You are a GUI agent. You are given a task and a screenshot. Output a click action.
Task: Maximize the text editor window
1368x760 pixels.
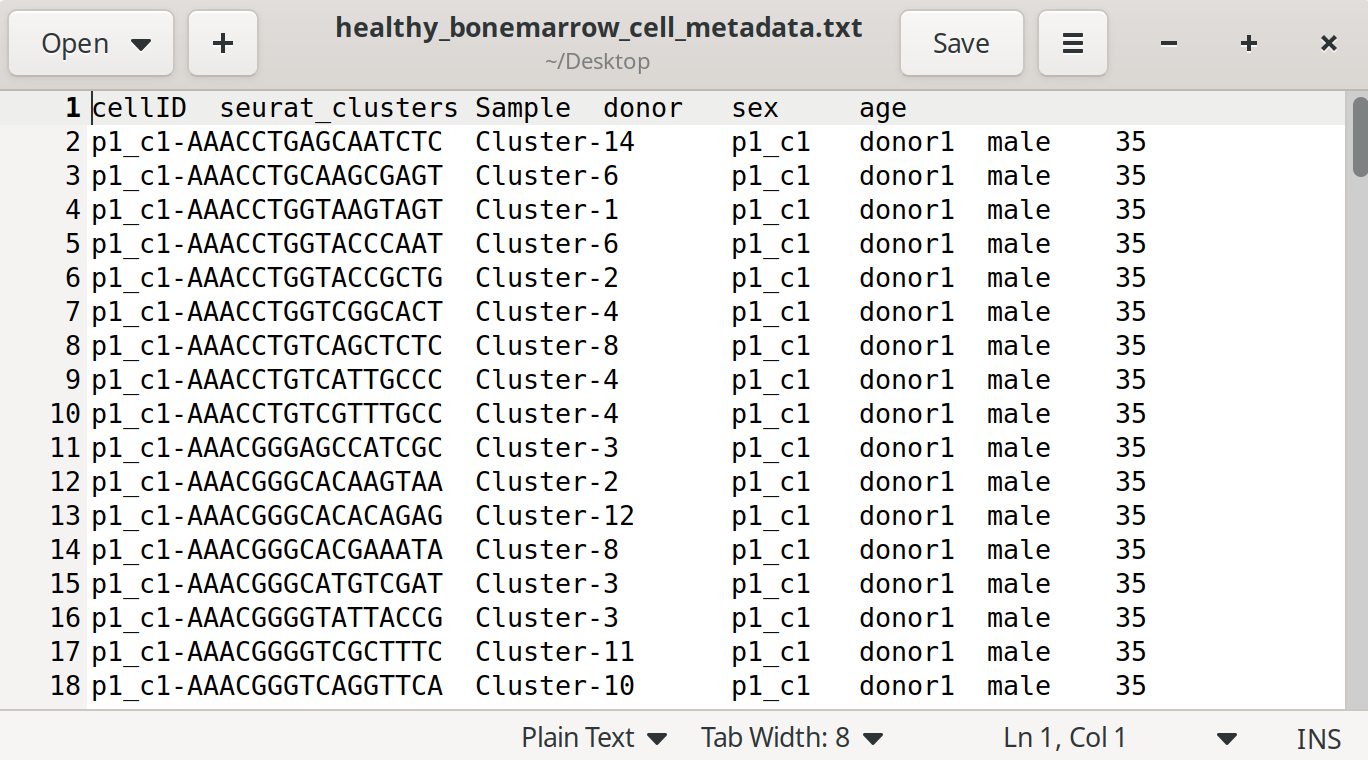coord(1249,43)
